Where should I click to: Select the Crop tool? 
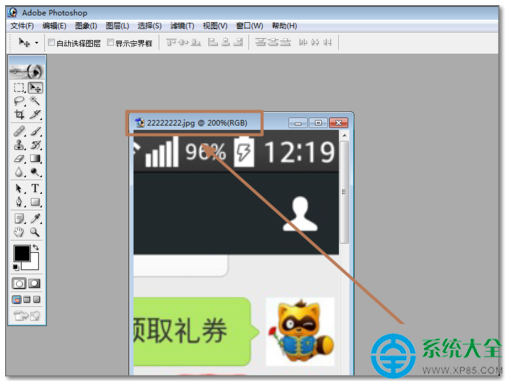click(x=19, y=114)
